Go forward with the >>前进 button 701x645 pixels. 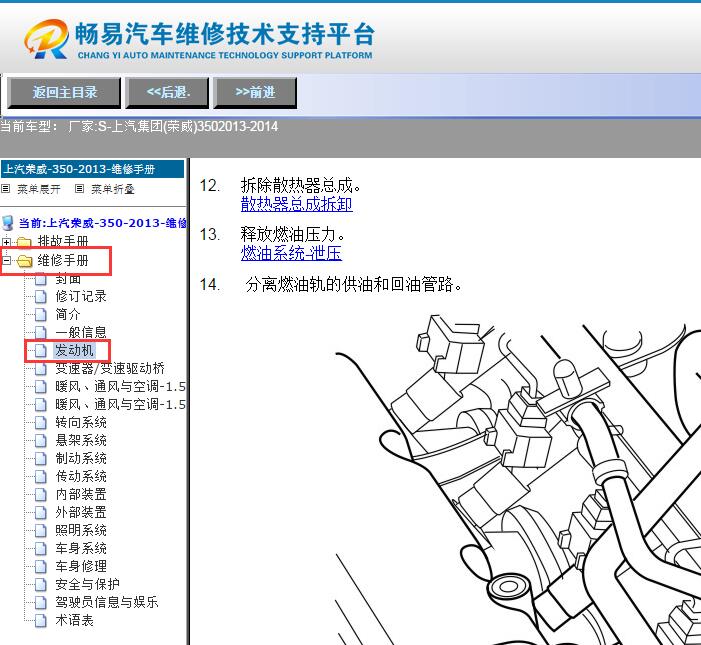(x=255, y=93)
